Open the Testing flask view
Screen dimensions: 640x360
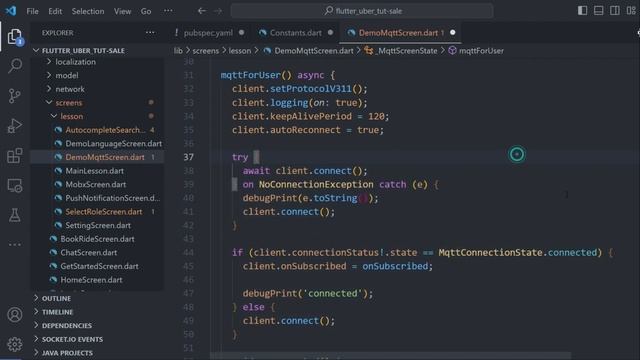pyautogui.click(x=15, y=215)
